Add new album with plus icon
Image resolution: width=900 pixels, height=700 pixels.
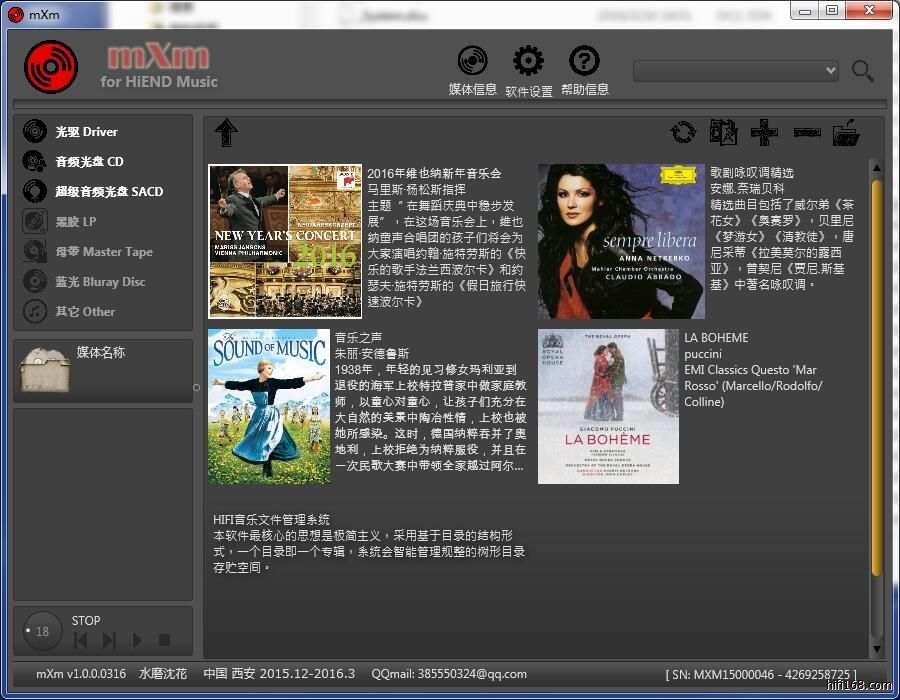764,132
